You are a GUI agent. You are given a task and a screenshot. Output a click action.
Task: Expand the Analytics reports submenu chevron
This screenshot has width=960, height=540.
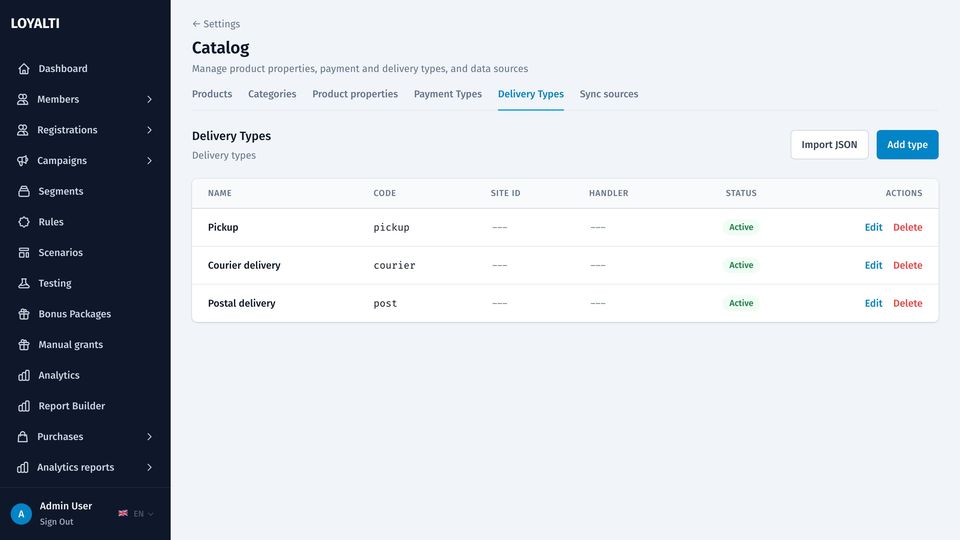(149, 467)
